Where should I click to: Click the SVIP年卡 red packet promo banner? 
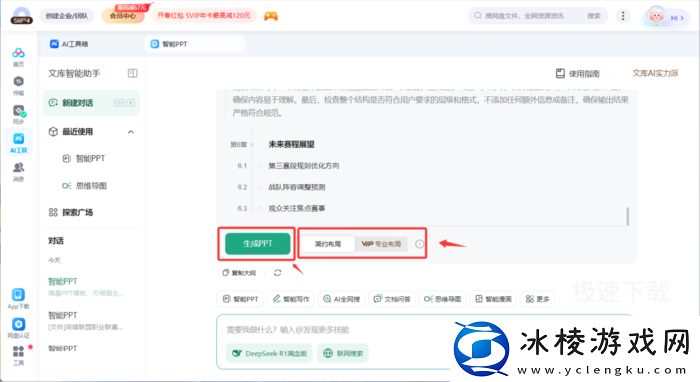(204, 16)
